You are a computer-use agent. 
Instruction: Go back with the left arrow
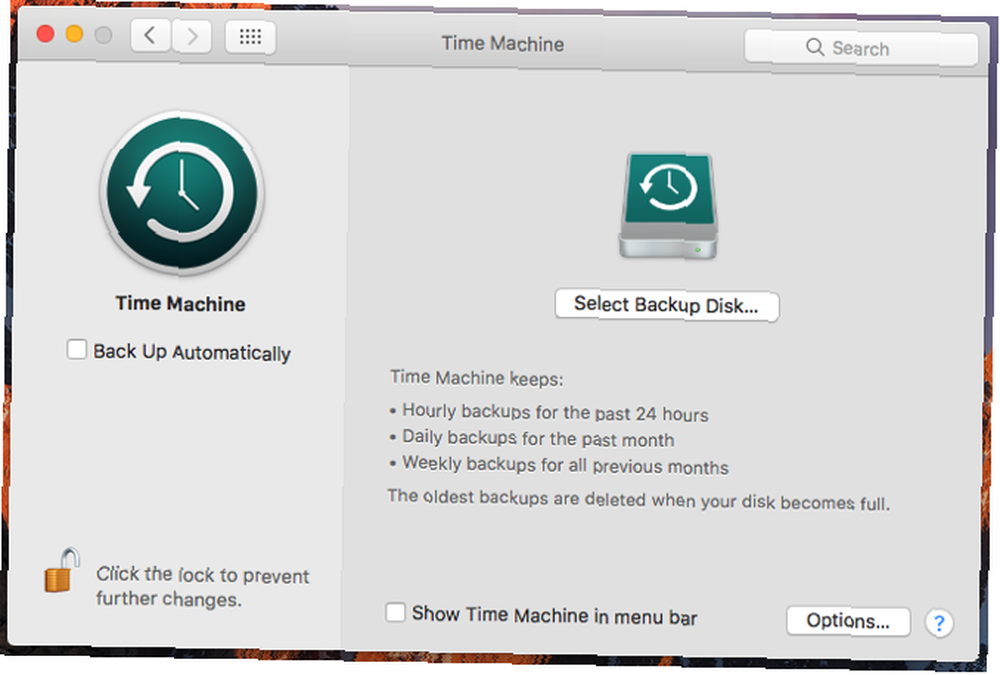tap(151, 35)
